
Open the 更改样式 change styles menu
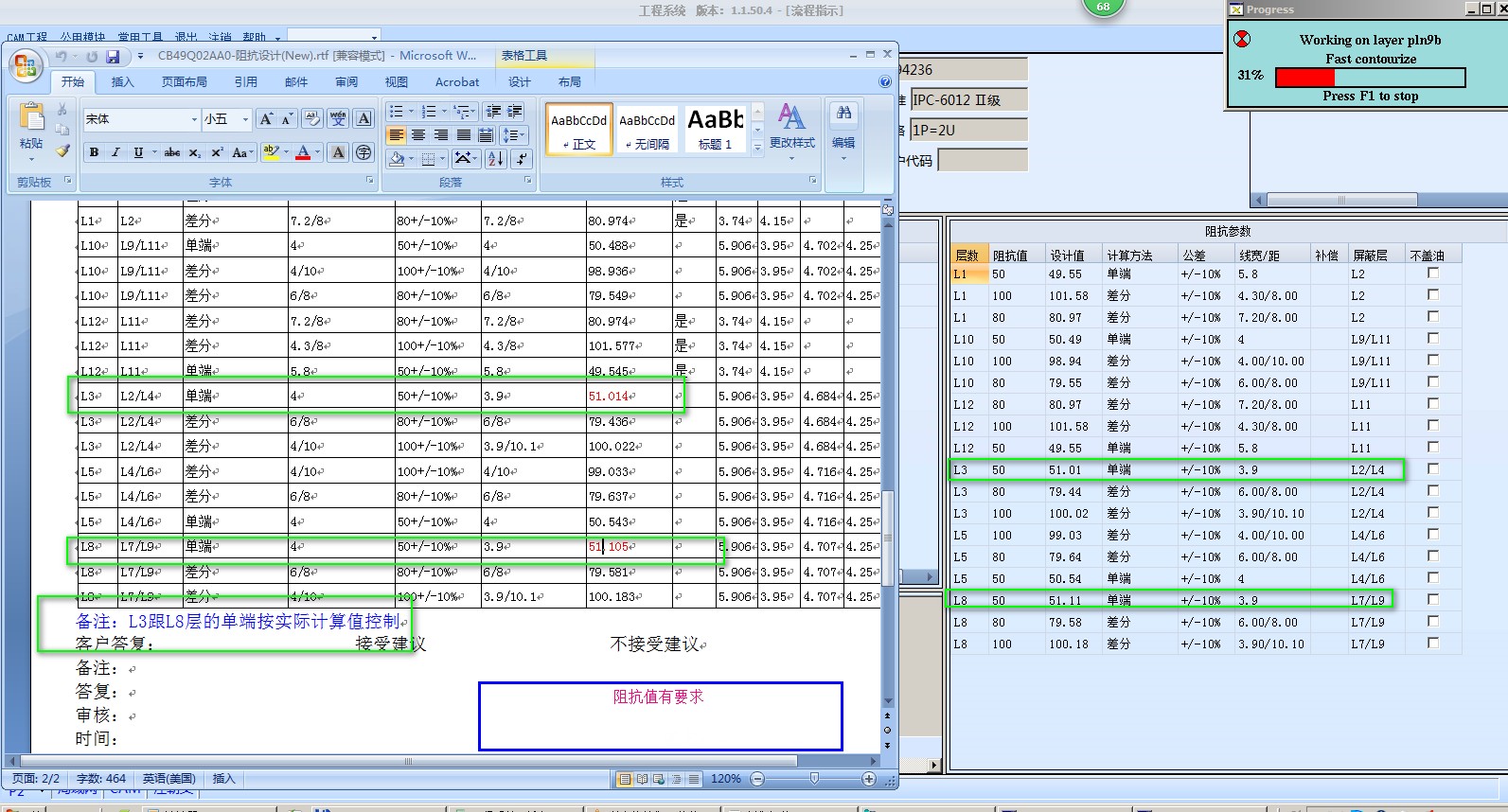point(792,132)
